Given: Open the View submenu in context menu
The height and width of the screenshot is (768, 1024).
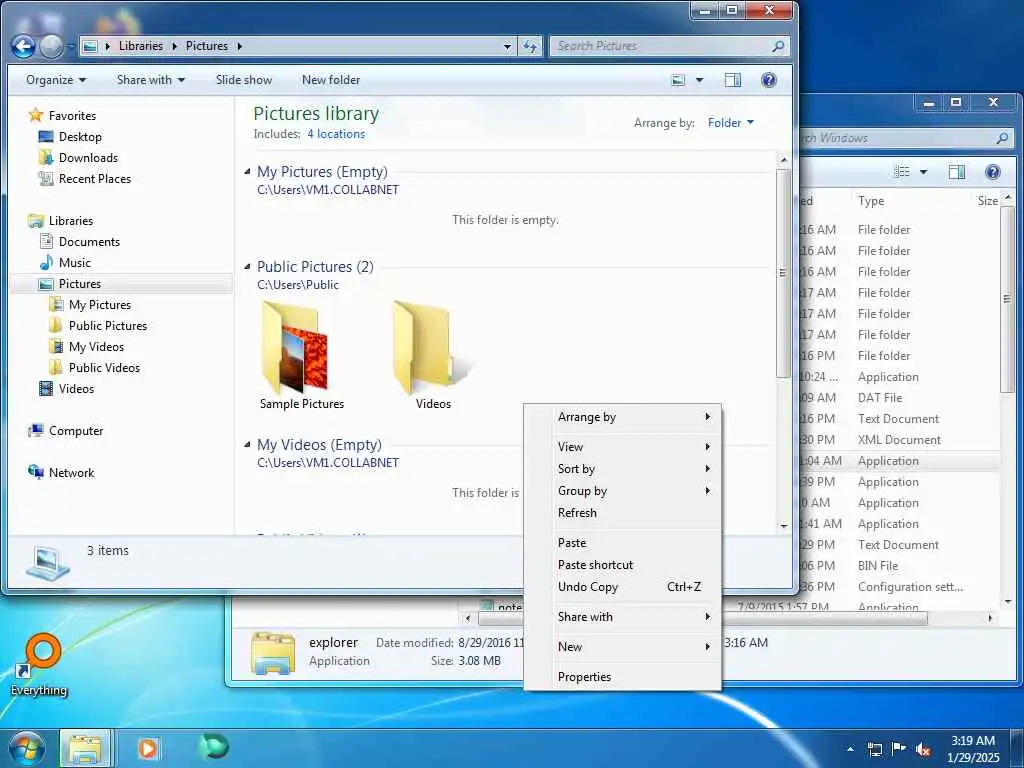Looking at the screenshot, I should coord(622,447).
